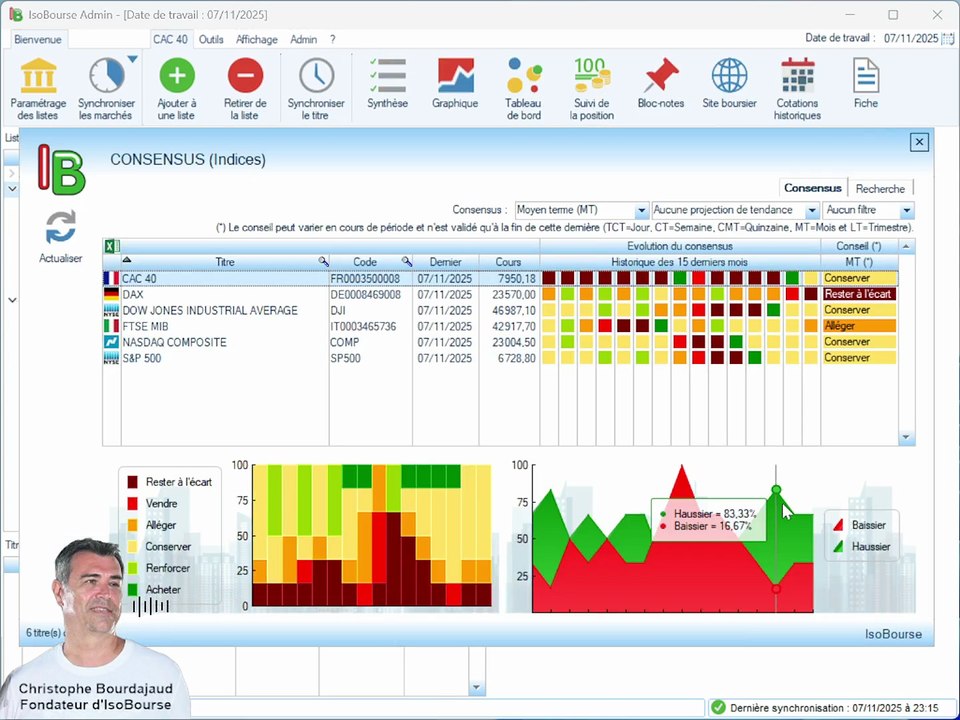Click the NYSE icon for S&P 500
Screen dimensions: 960x720
point(111,358)
